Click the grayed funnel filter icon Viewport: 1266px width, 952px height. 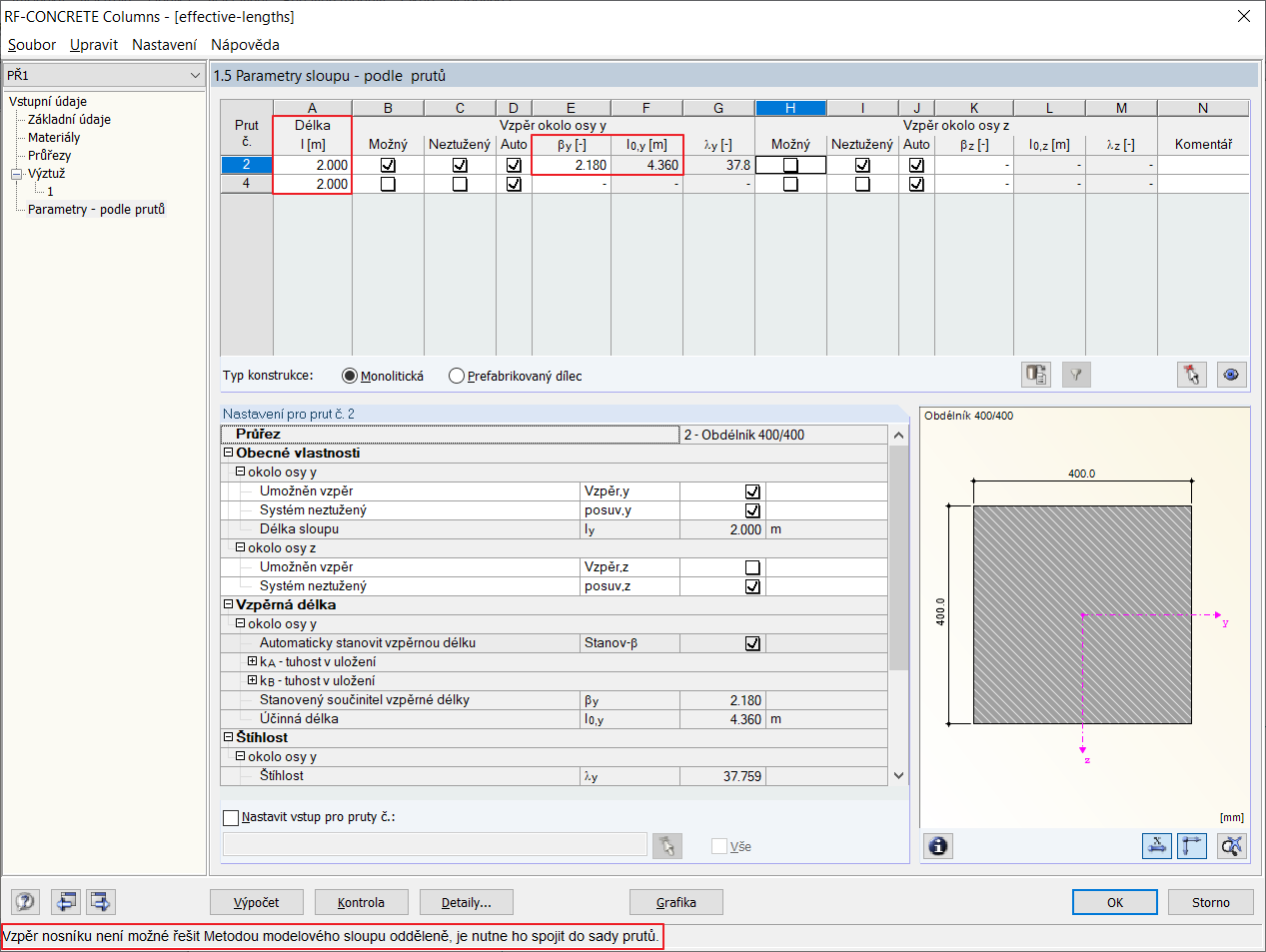point(1076,375)
